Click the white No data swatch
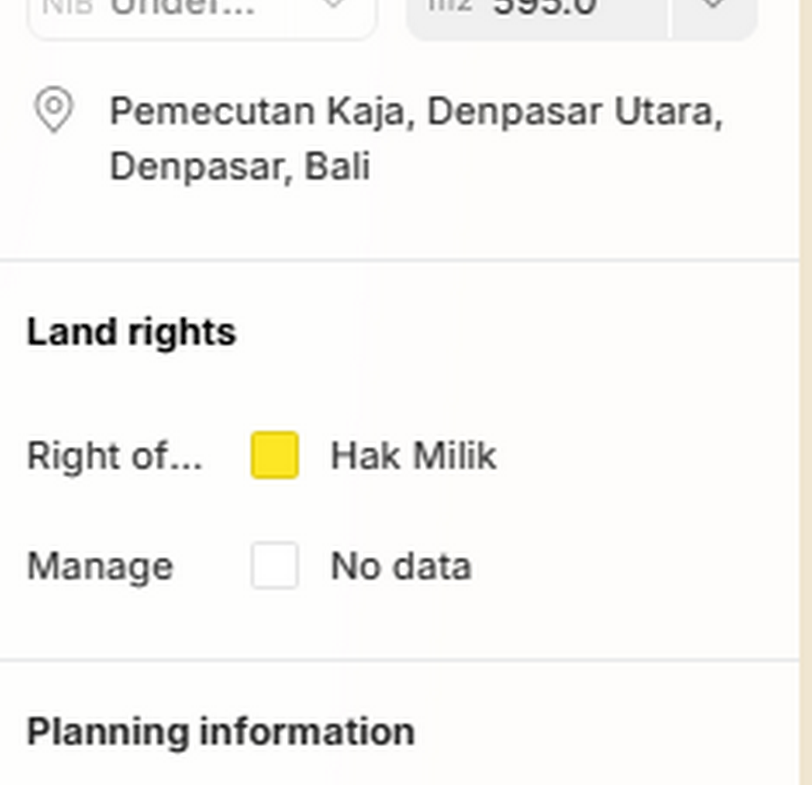812x785 pixels. (x=274, y=566)
